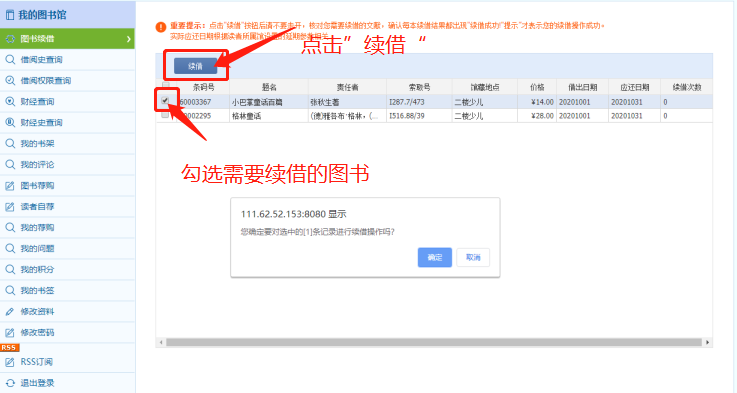Click the 我的问题 search icon
This screenshot has height=393, width=737.
click(x=10, y=248)
